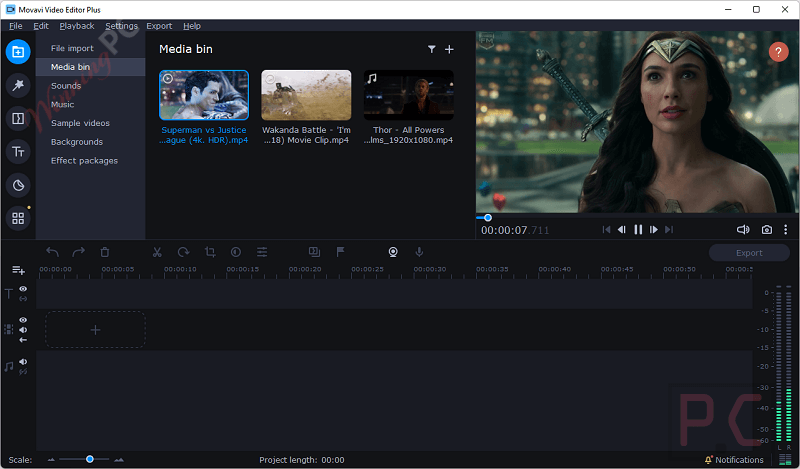Open the More tools grid icon
This screenshot has height=469, width=800.
pyautogui.click(x=18, y=218)
